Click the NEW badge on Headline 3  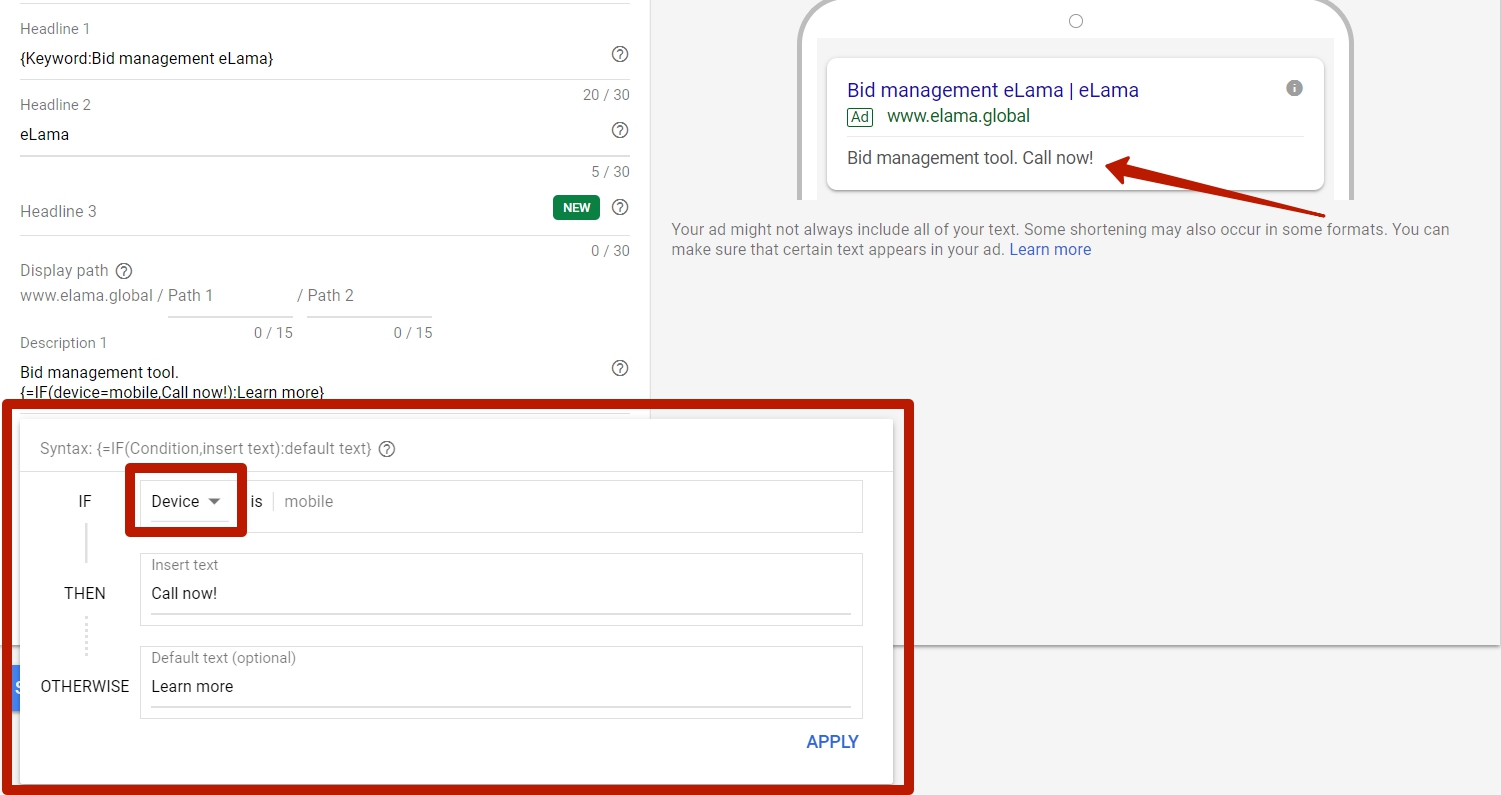click(577, 207)
